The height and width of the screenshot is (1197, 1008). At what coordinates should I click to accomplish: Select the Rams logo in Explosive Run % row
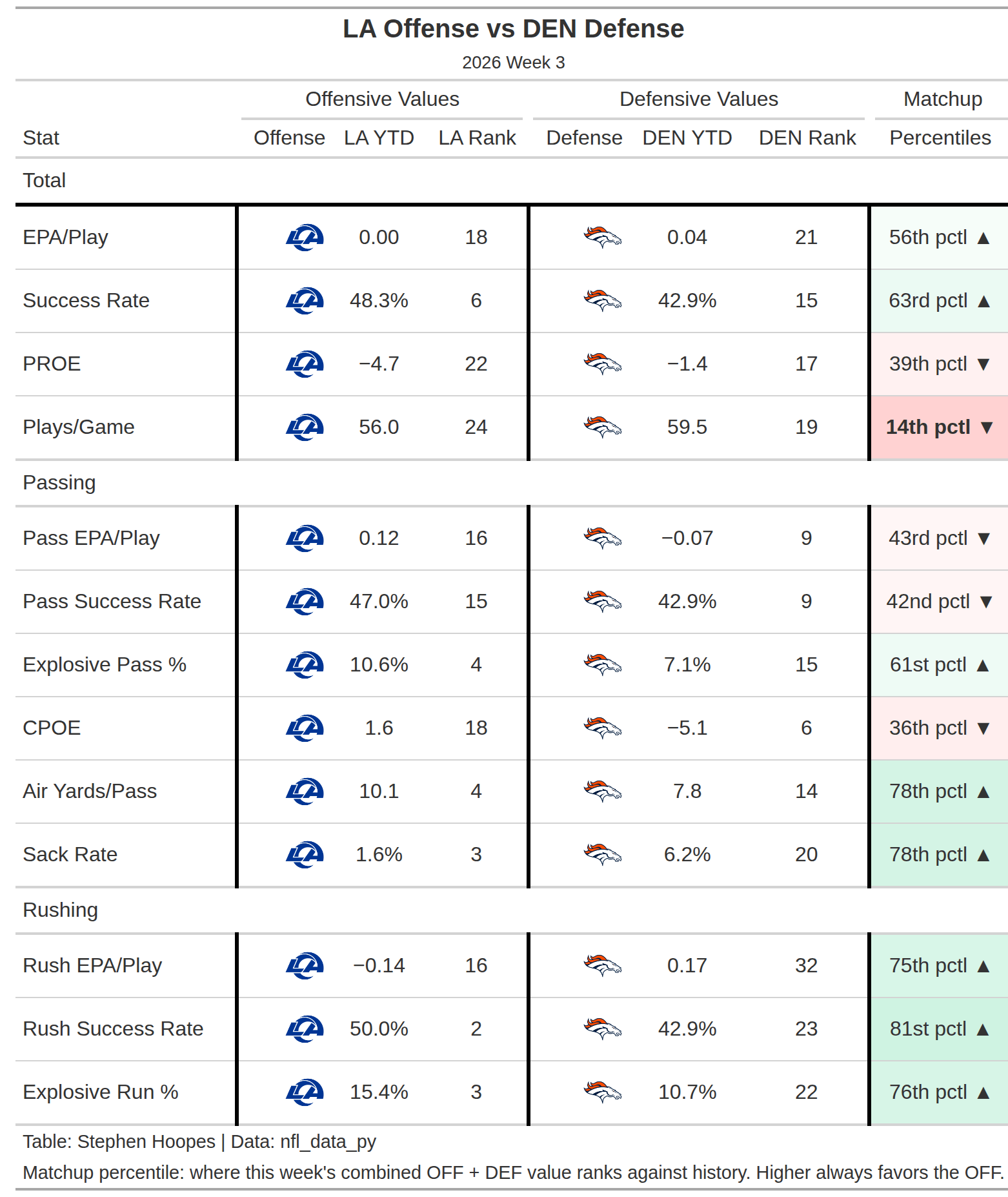pyautogui.click(x=305, y=1092)
